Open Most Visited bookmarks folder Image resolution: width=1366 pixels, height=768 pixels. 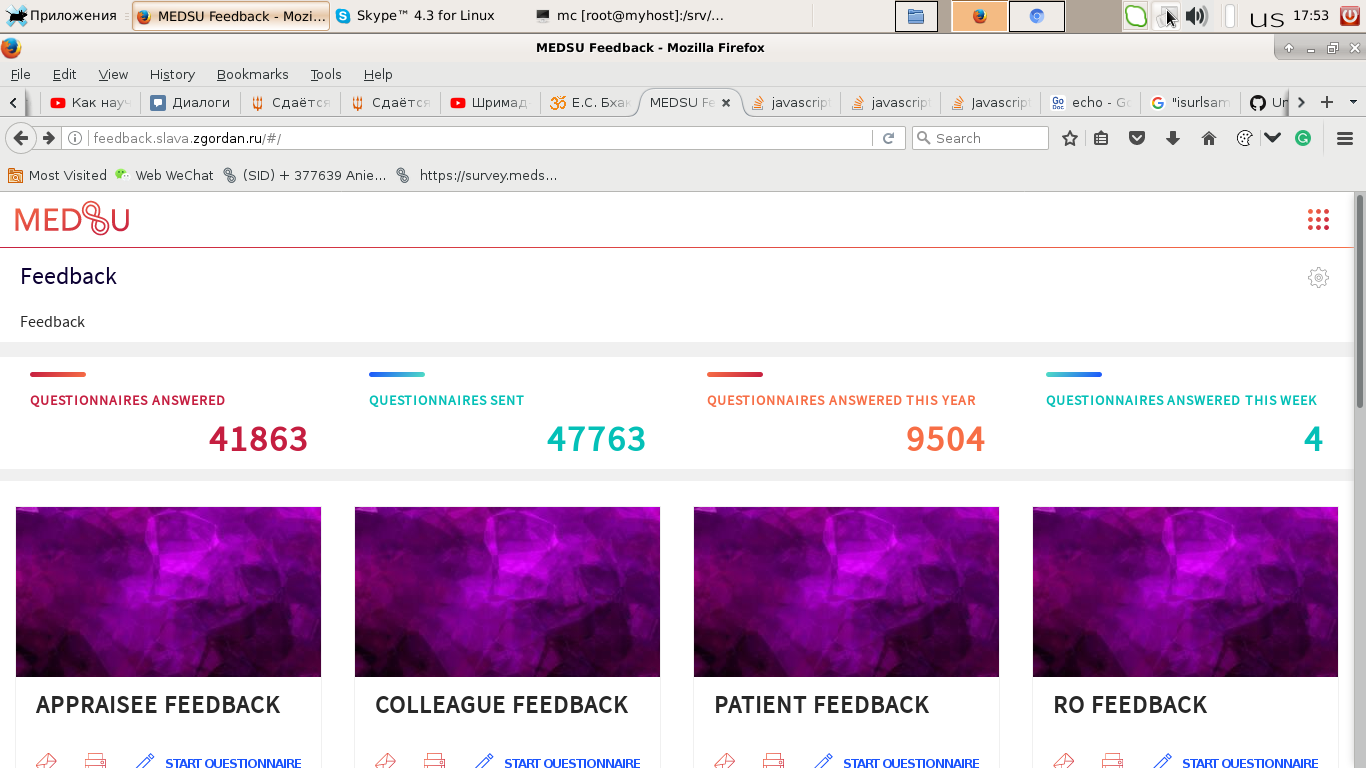(57, 175)
